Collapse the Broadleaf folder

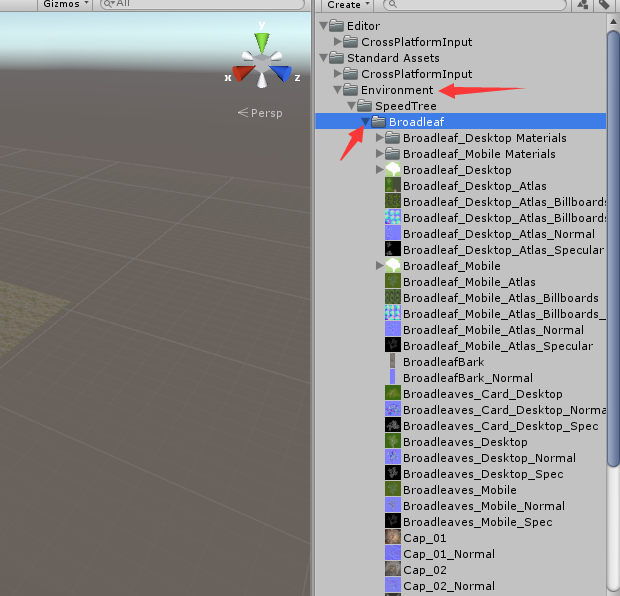366,122
